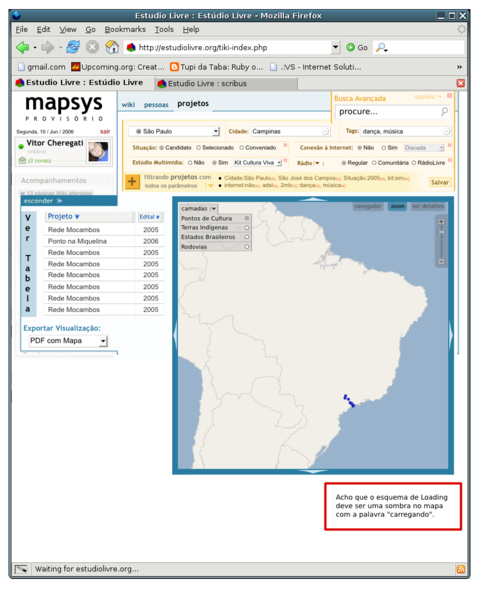
Task: Open the gmail.com bookmark
Action: [x=41, y=67]
